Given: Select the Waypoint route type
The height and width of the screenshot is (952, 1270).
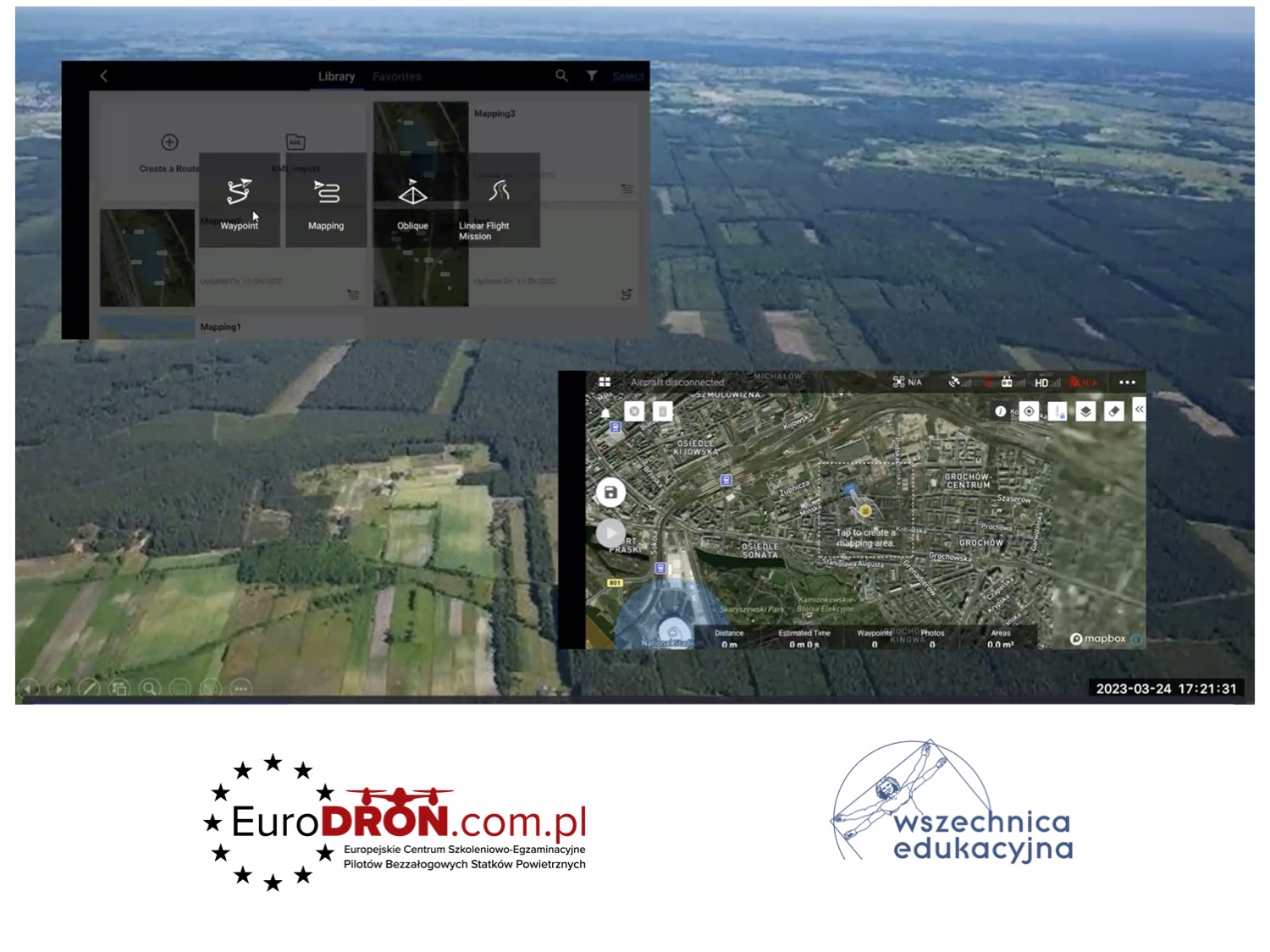Looking at the screenshot, I should tap(240, 201).
